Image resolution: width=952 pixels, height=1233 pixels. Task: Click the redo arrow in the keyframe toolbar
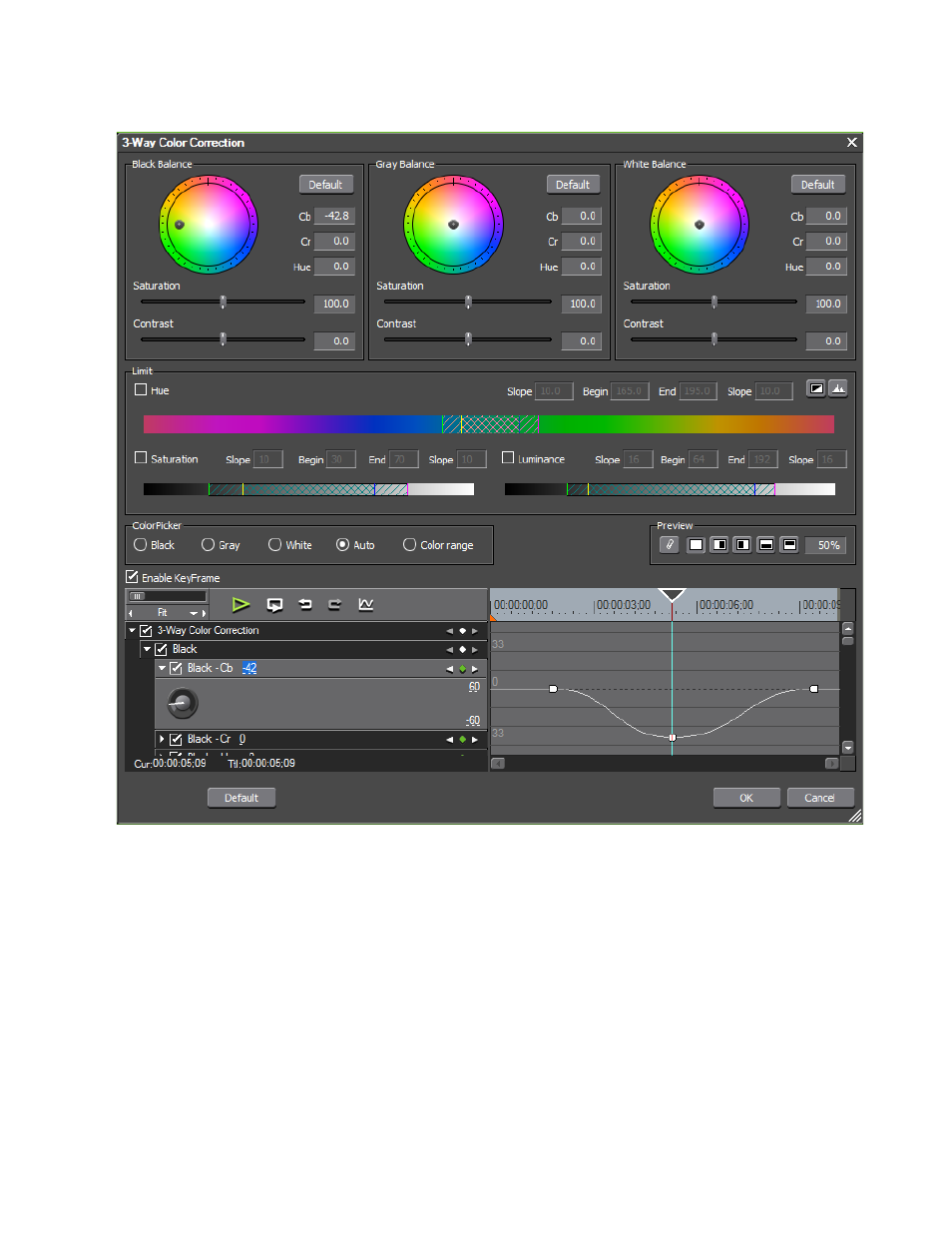pos(335,604)
